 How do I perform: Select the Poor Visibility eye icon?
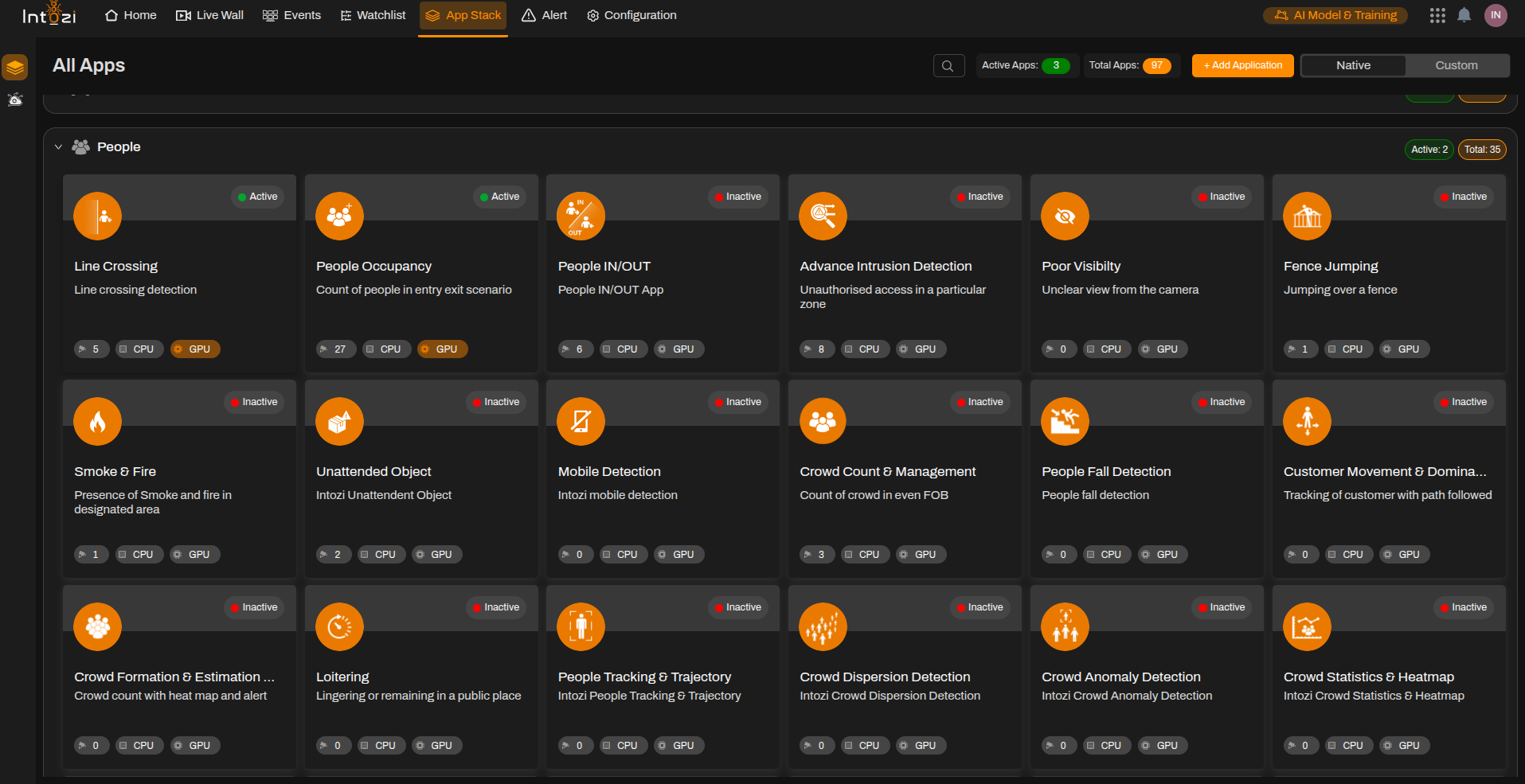coord(1065,216)
